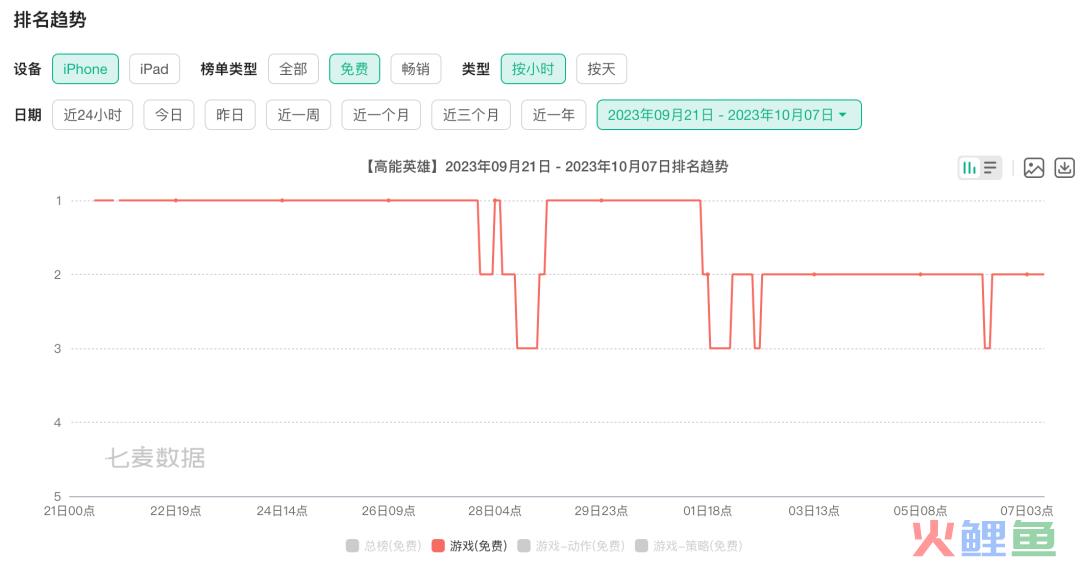Choose 免费 chart type
Viewport: 1080px width, 562px height.
click(354, 69)
